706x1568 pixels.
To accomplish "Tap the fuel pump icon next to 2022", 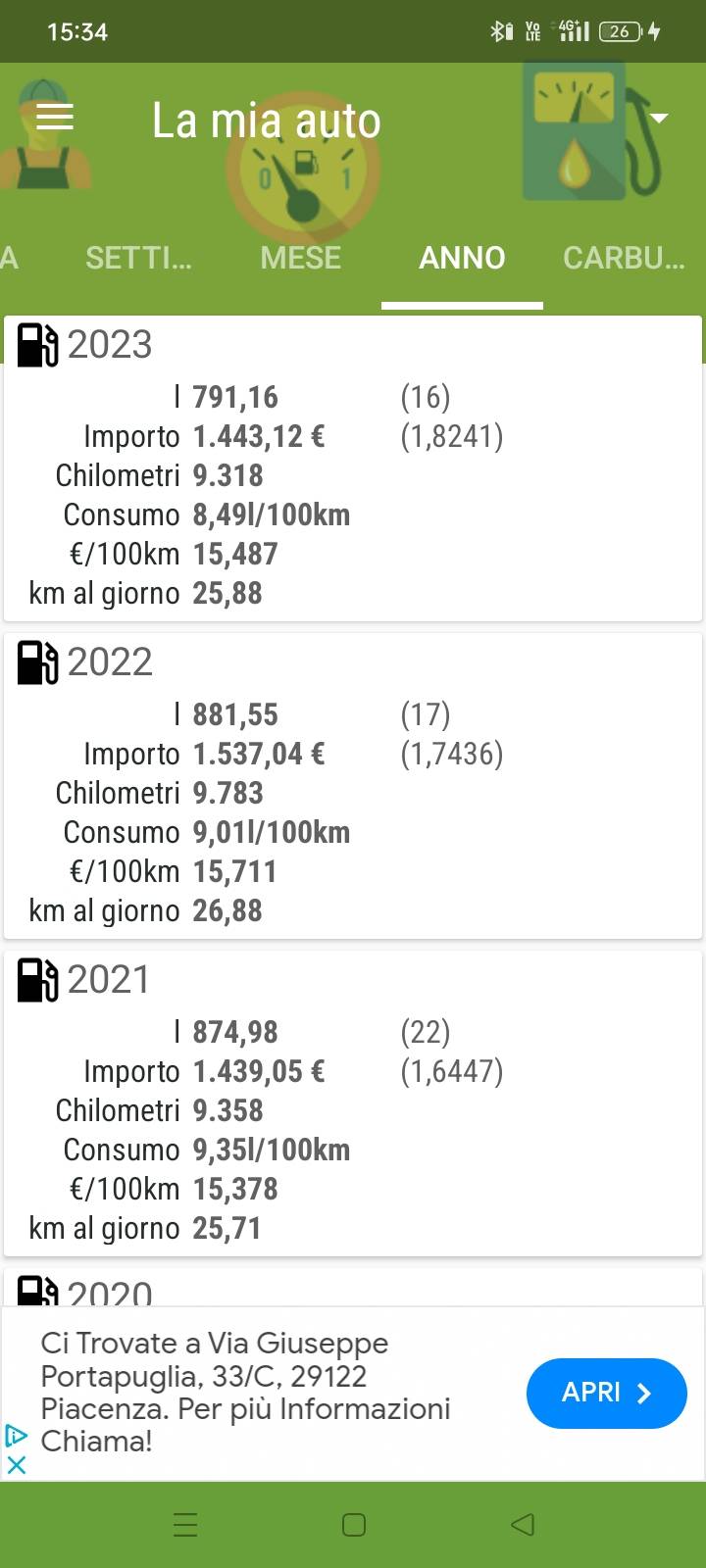I will 38,662.
